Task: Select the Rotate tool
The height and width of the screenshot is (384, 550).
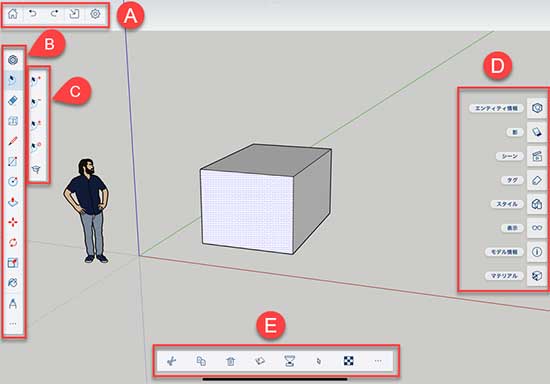Action: coord(13,242)
